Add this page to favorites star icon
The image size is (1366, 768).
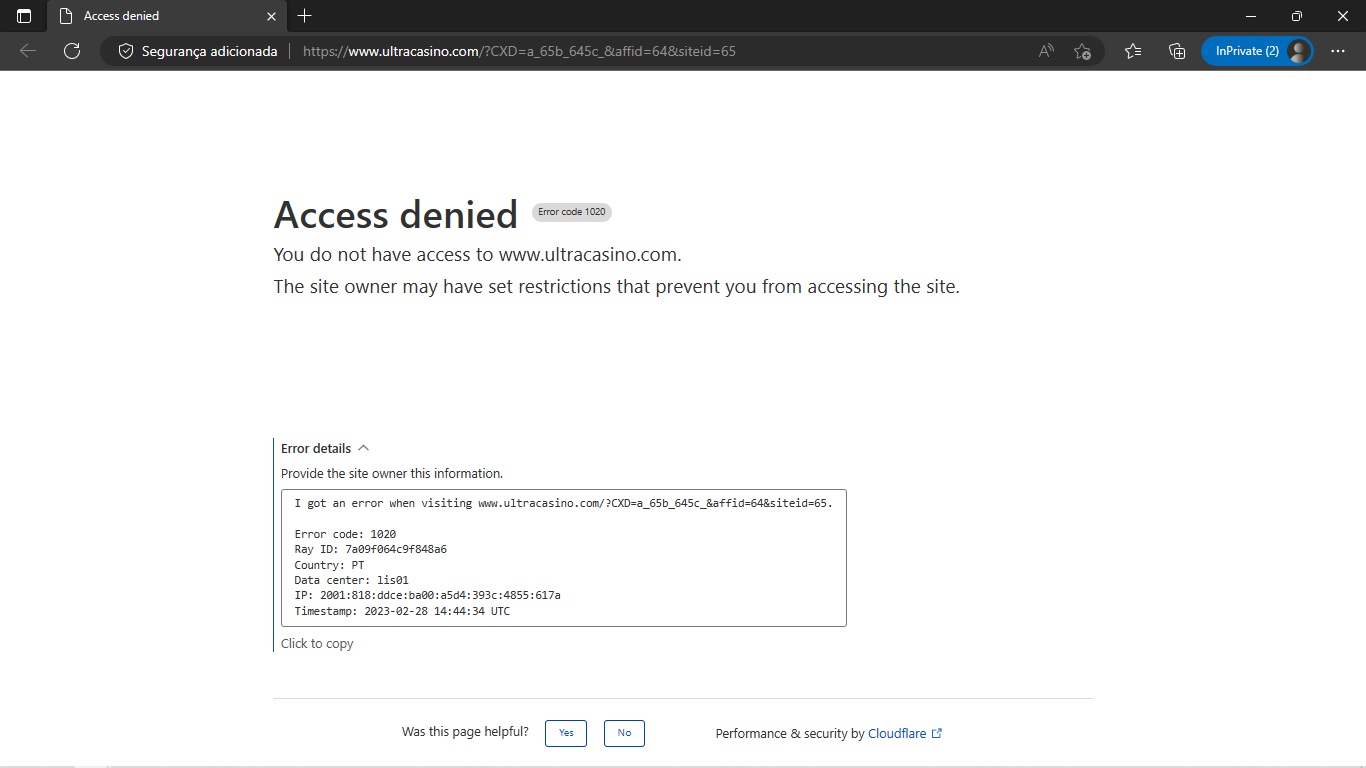tap(1082, 51)
